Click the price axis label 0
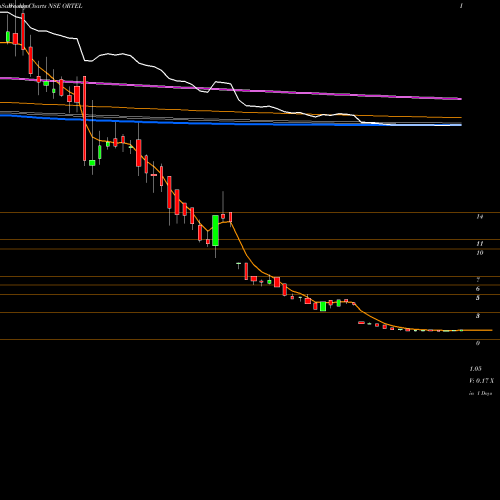Screen dimensions: 500x500 pos(478,343)
